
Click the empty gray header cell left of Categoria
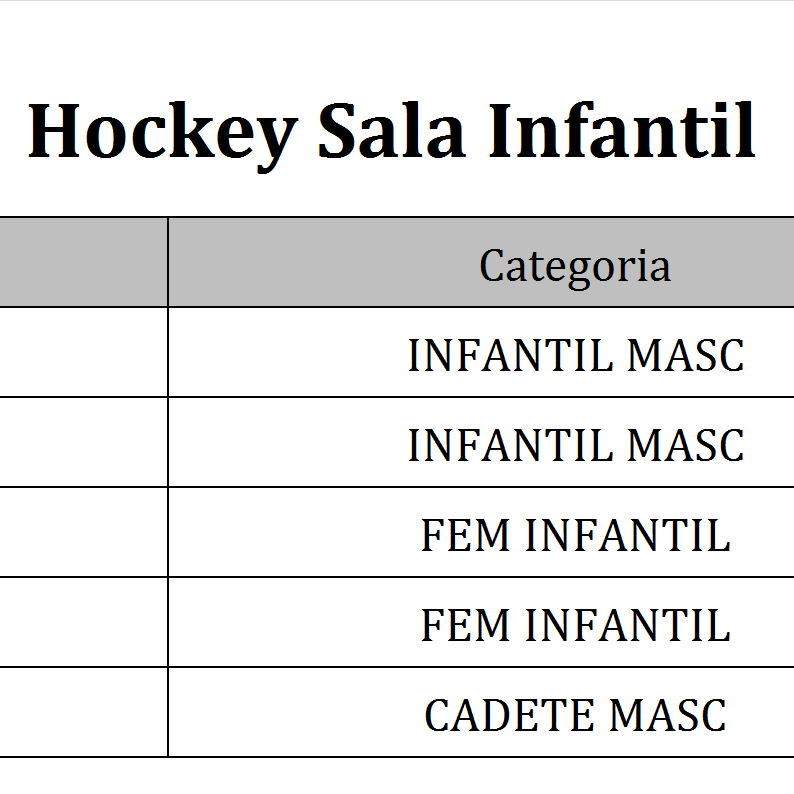tap(83, 263)
